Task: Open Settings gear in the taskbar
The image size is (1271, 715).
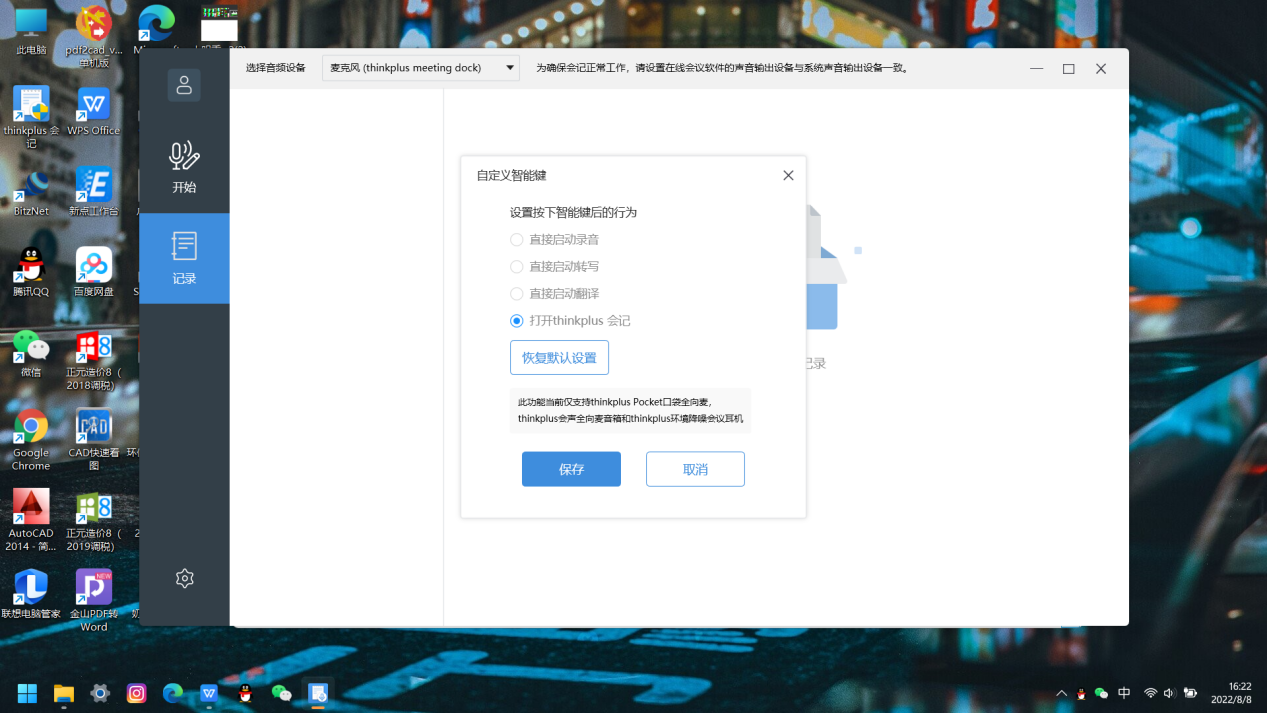Action: (x=100, y=695)
